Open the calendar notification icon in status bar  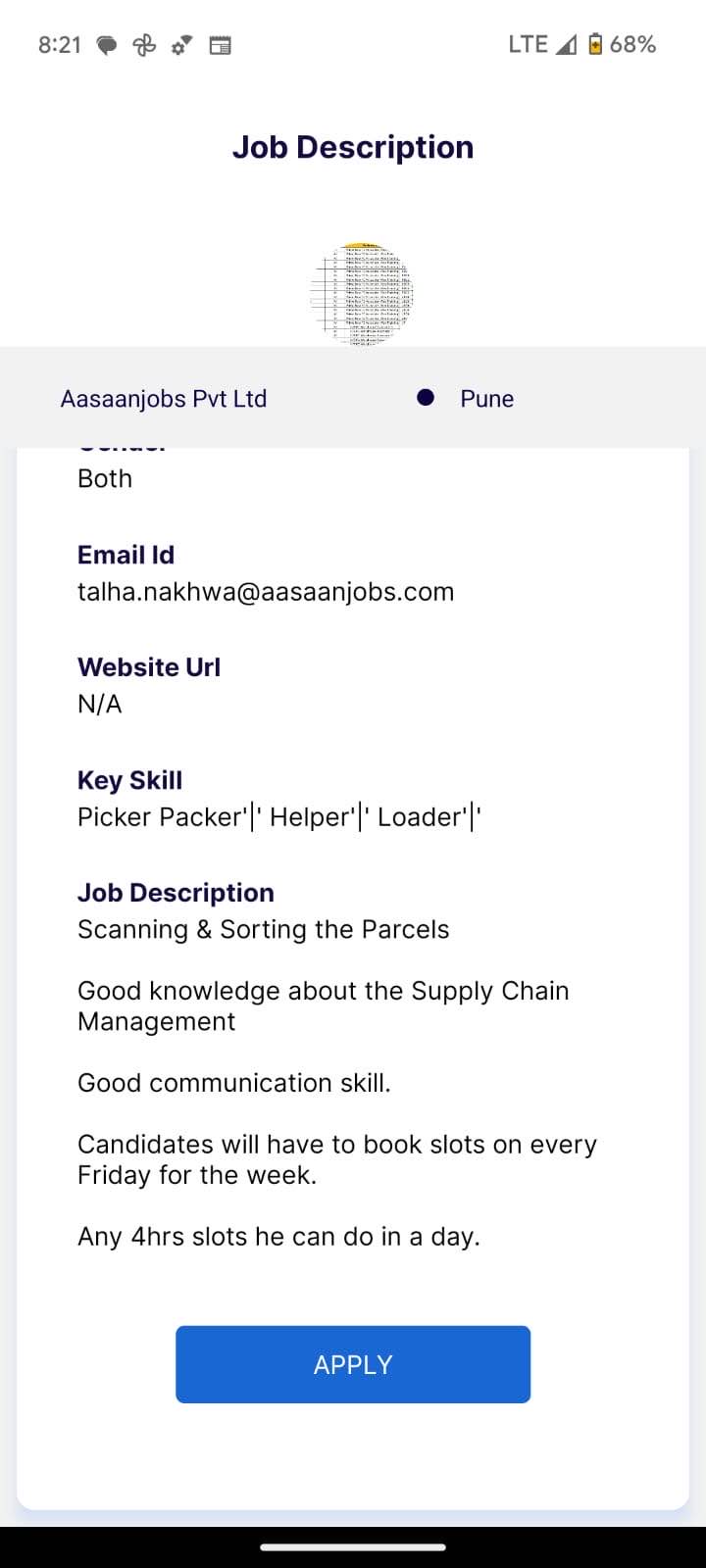click(221, 45)
